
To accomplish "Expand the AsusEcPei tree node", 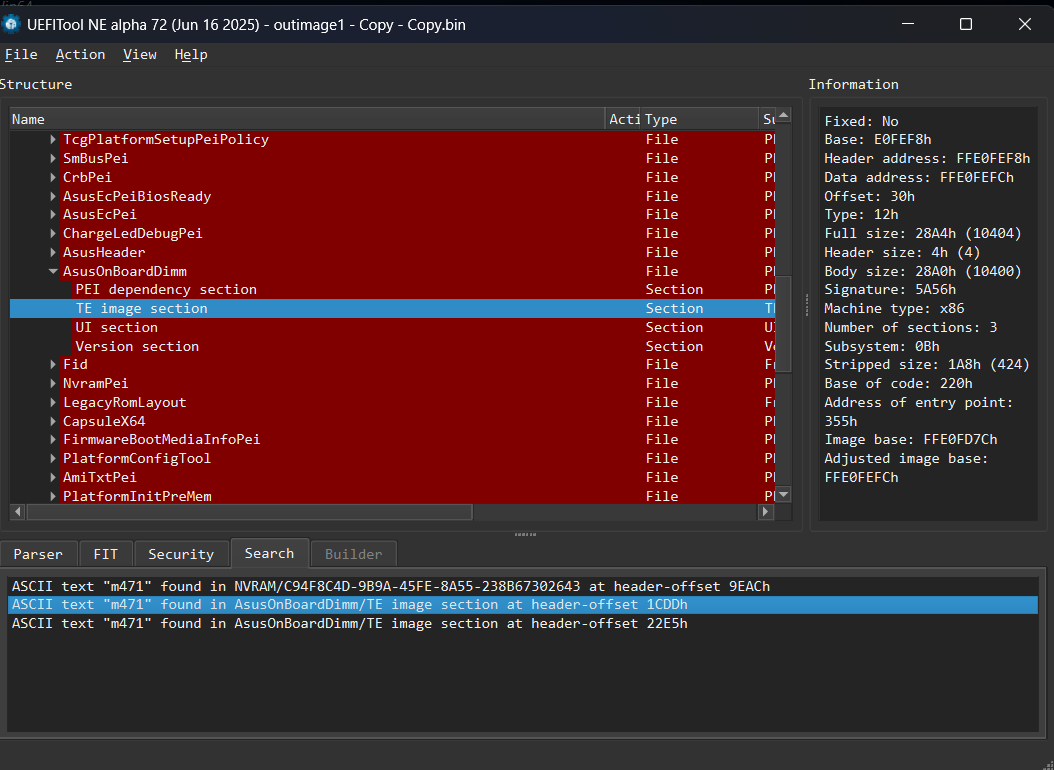I will tap(53, 214).
